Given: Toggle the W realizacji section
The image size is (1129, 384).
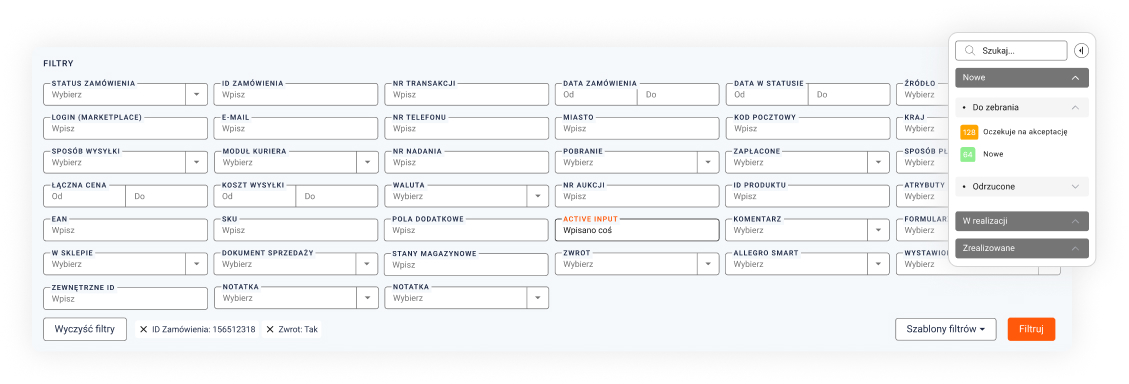Looking at the screenshot, I should click(x=1022, y=221).
